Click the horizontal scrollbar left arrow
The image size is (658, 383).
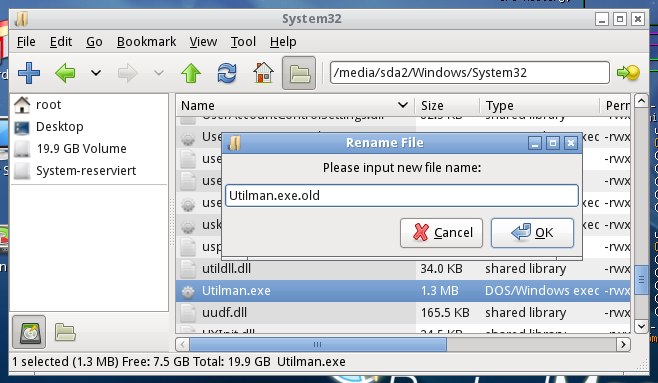point(182,344)
